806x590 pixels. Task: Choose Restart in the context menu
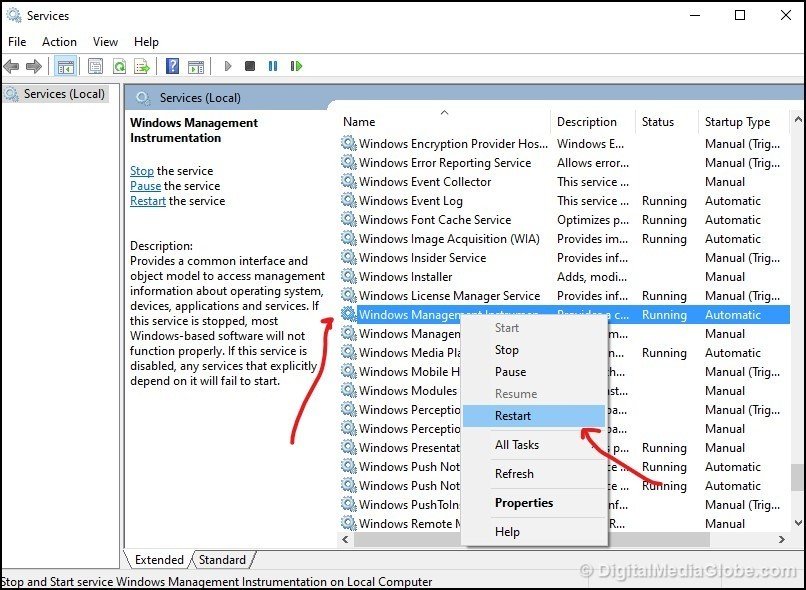coord(534,416)
